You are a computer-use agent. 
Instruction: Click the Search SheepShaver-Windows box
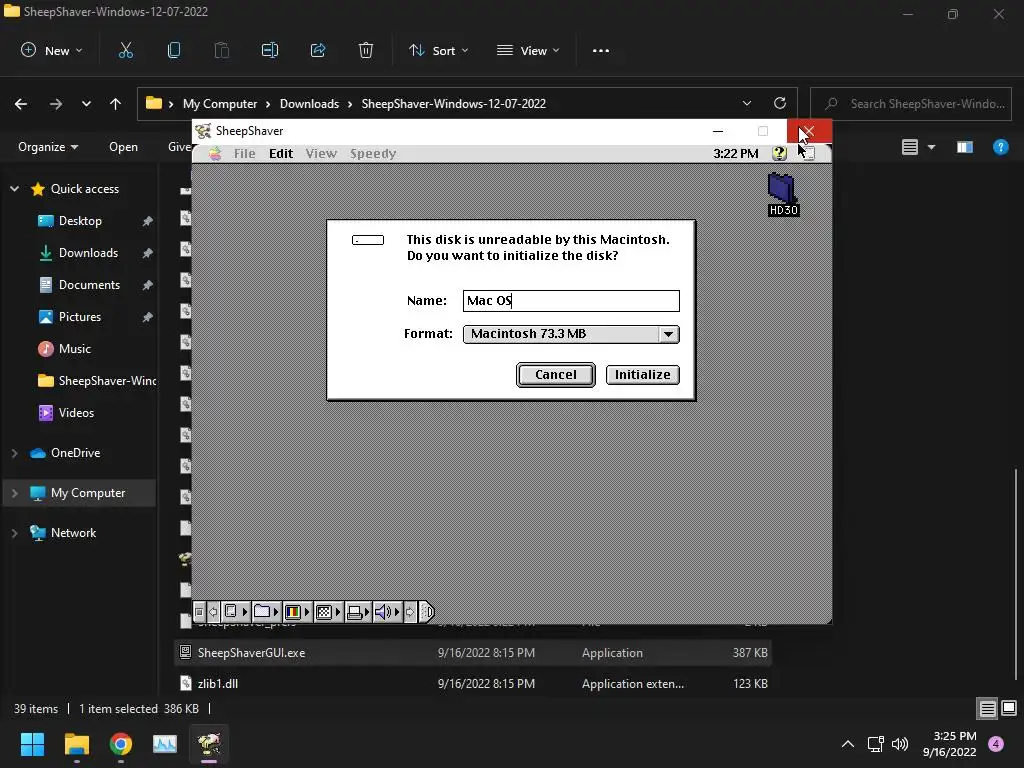(x=911, y=104)
